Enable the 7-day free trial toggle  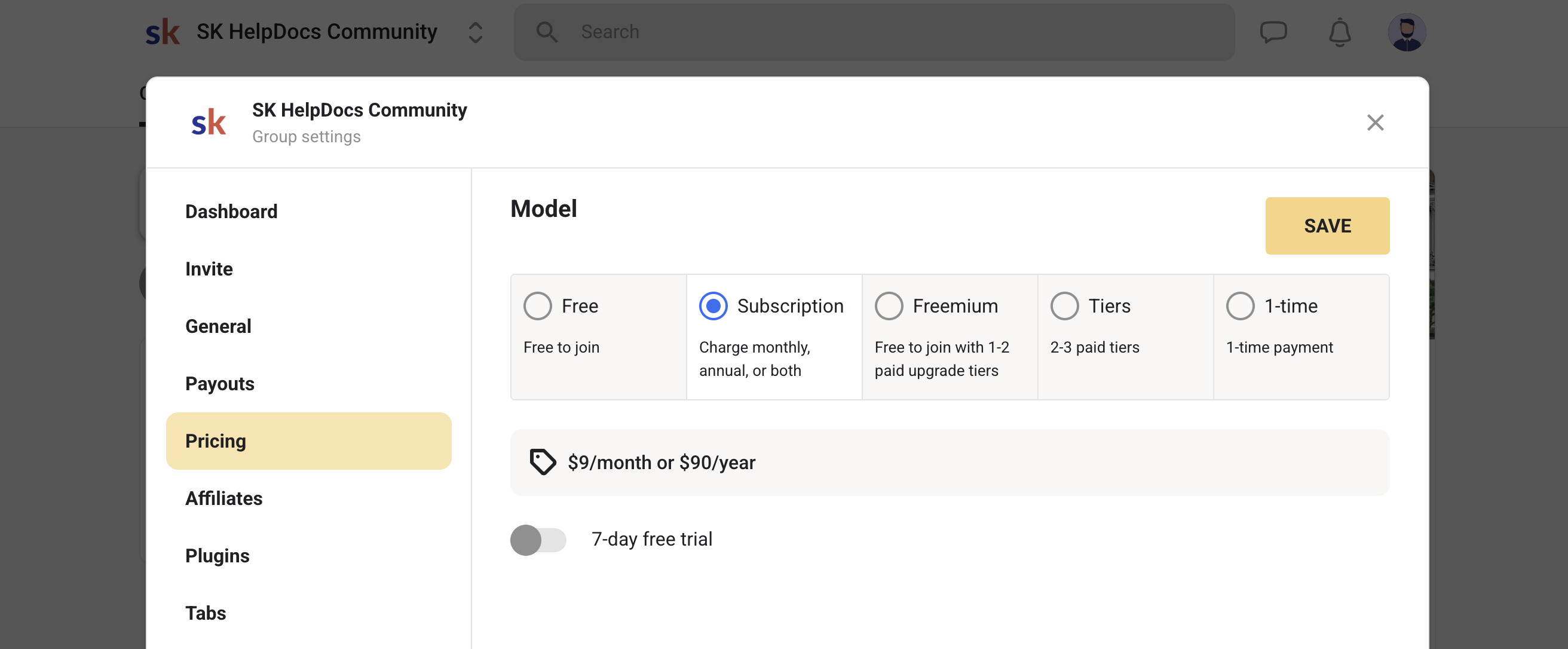[x=538, y=540]
